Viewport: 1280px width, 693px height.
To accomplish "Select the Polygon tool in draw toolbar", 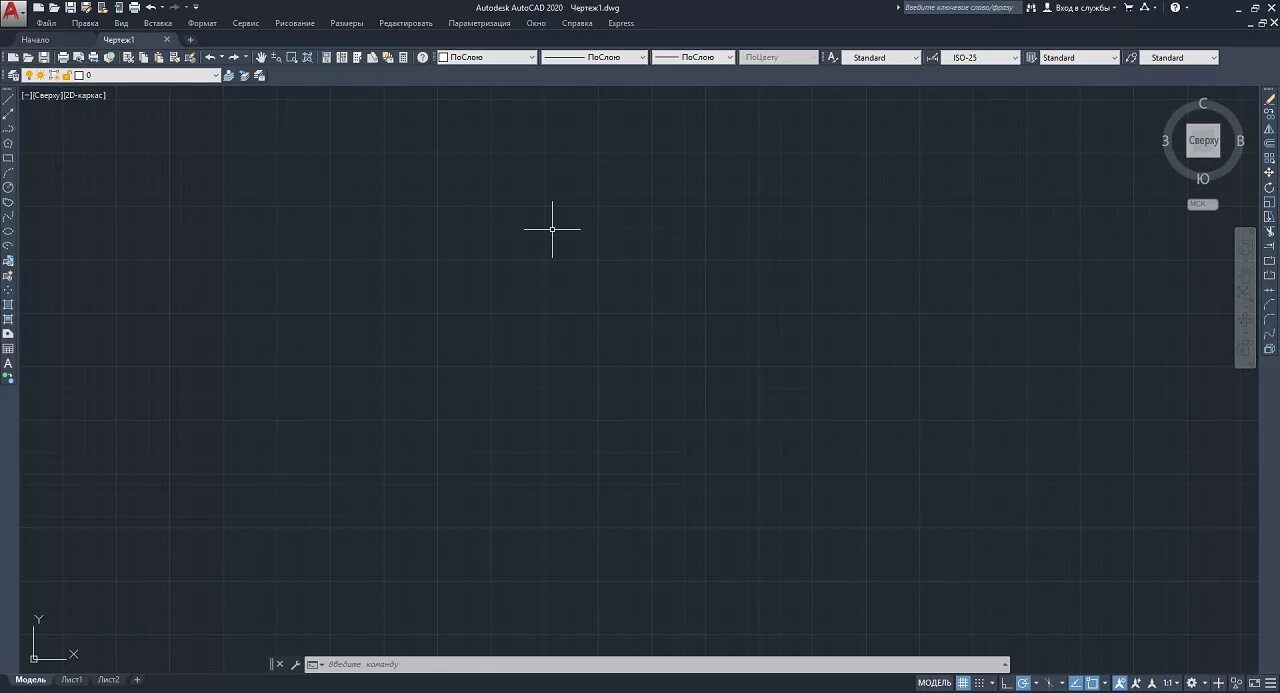I will coord(8,143).
